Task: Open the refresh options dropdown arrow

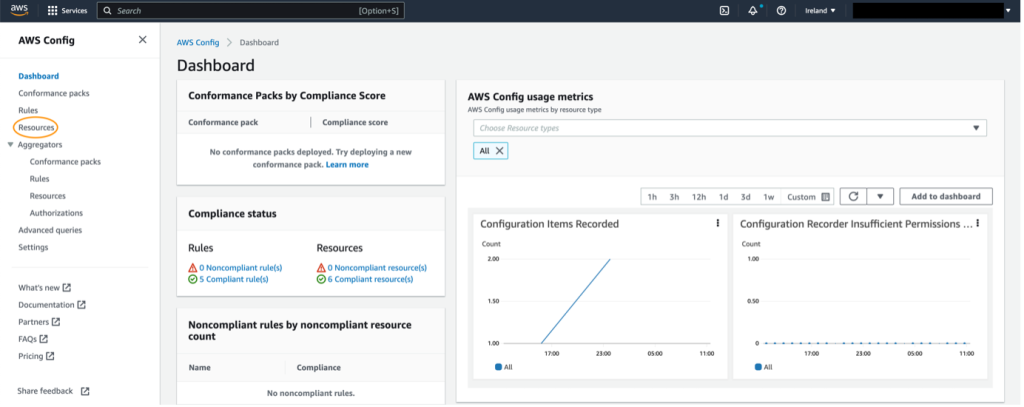Action: [x=880, y=196]
